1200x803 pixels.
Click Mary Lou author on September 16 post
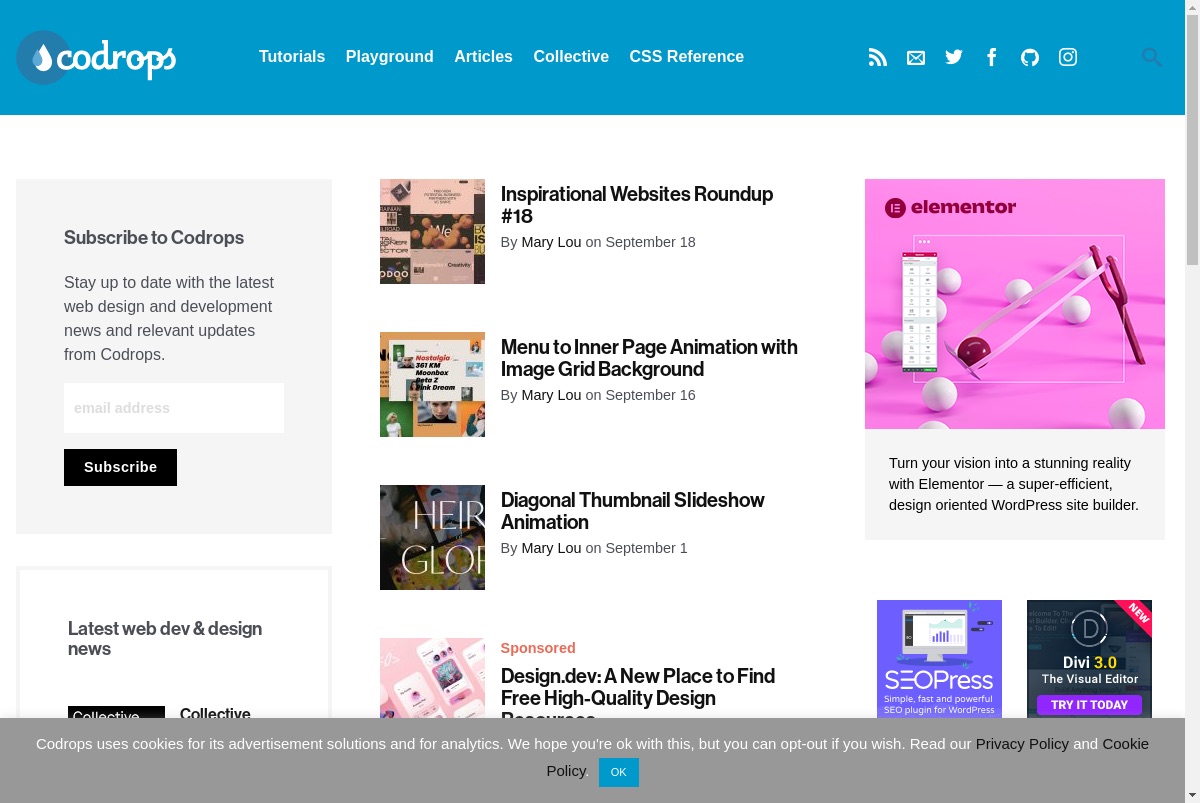(551, 395)
